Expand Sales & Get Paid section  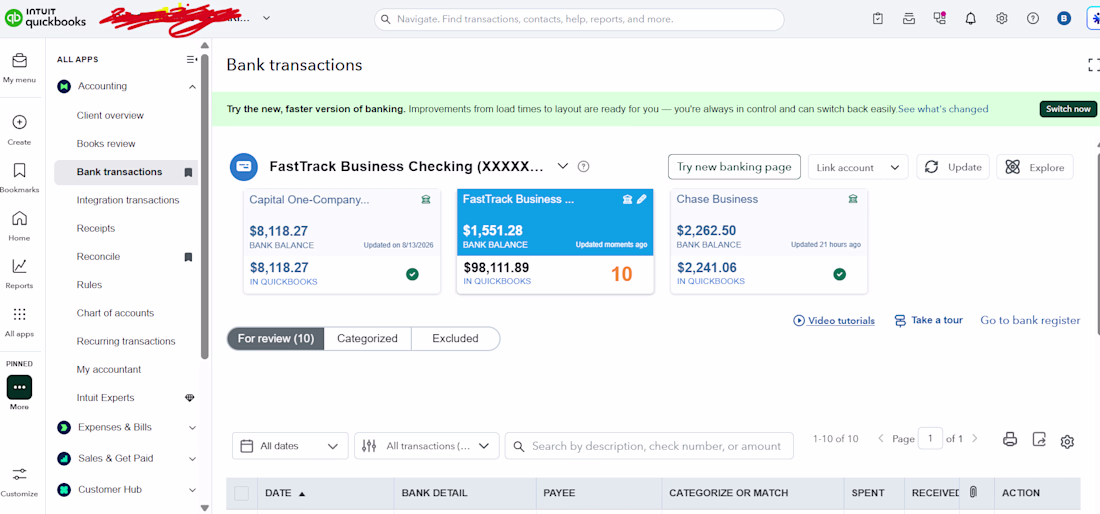[x=192, y=459]
